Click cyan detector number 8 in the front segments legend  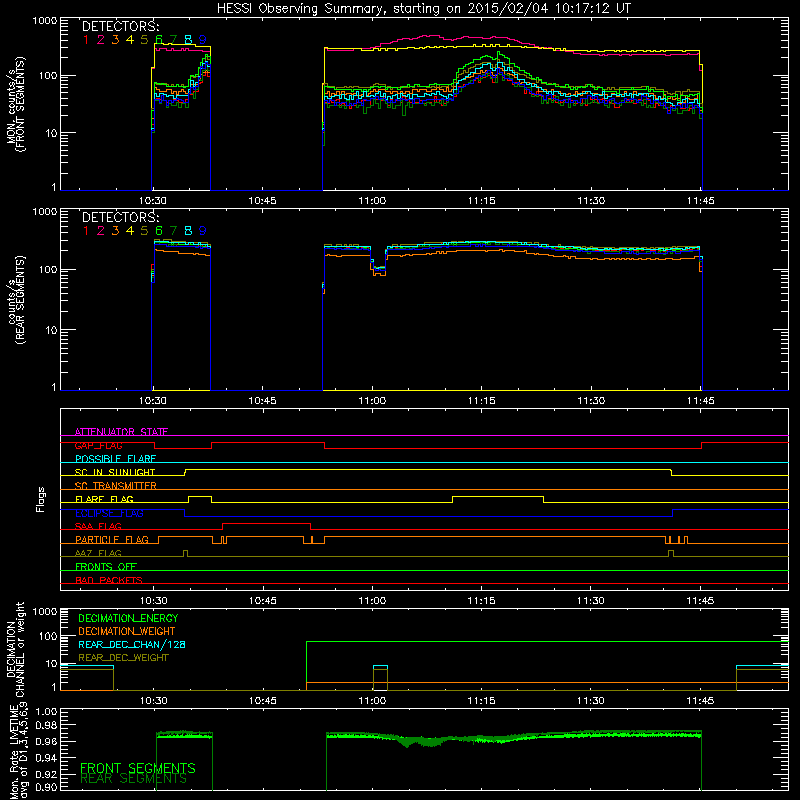(188, 40)
